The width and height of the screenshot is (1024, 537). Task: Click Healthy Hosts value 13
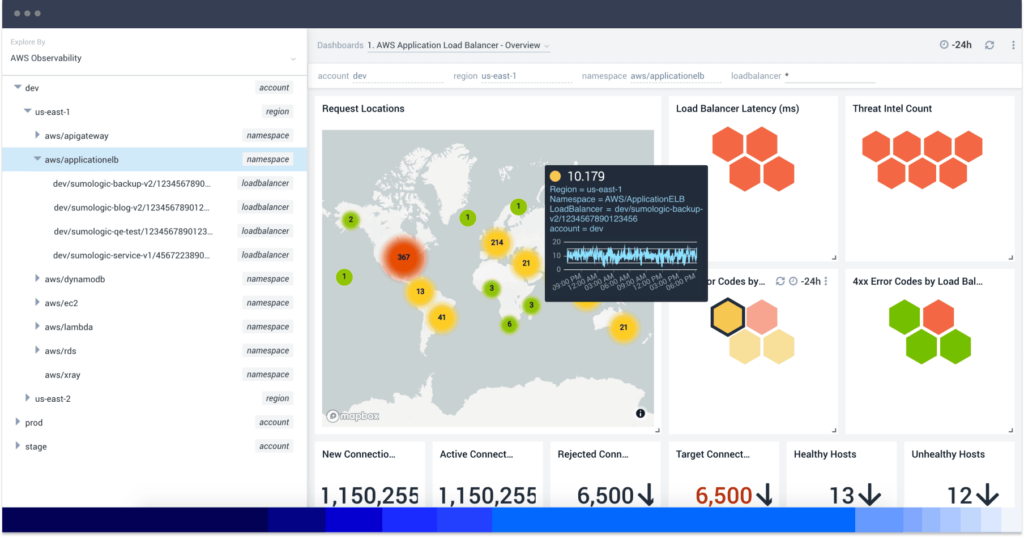click(x=841, y=496)
